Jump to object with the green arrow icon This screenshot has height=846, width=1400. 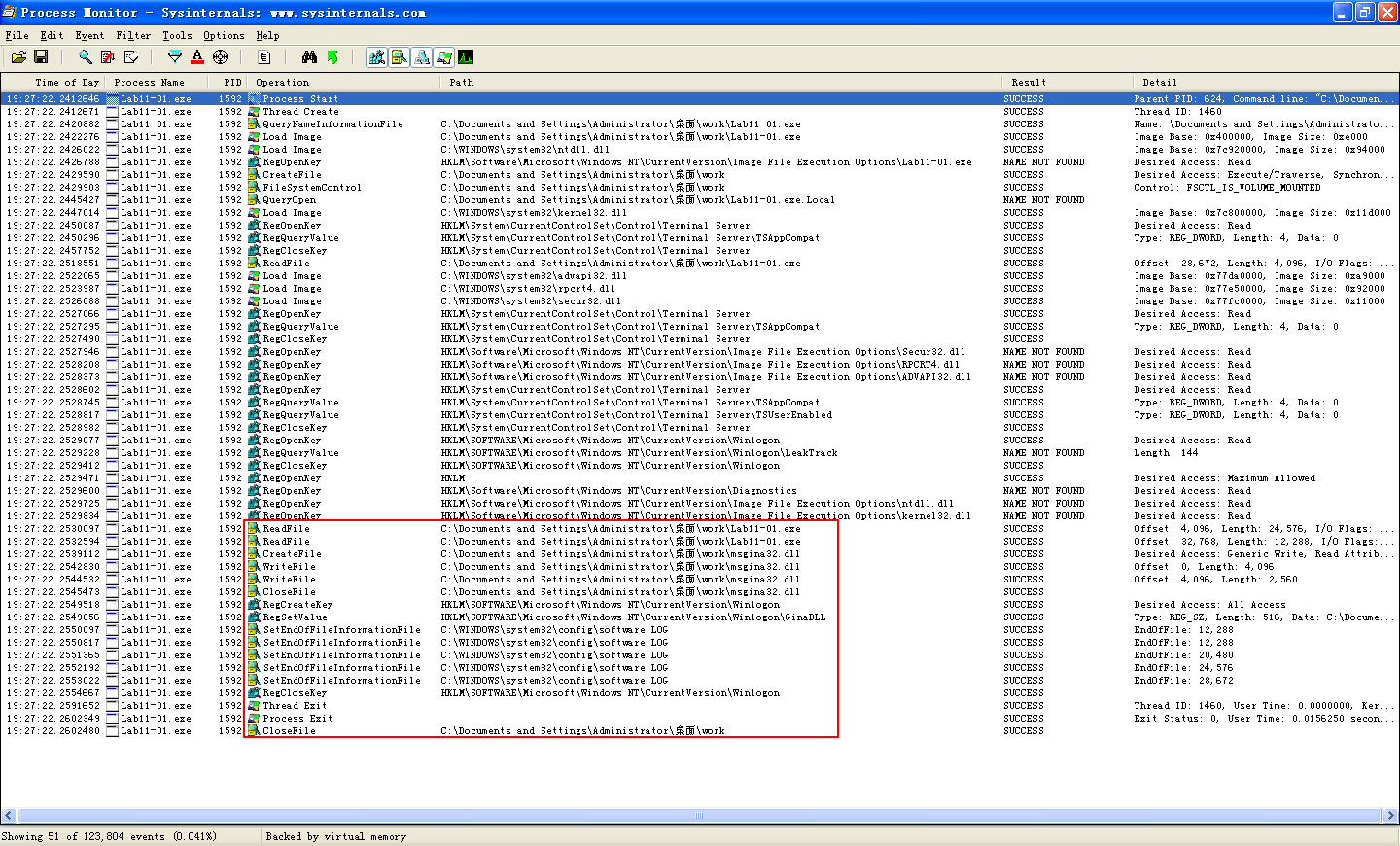click(332, 57)
